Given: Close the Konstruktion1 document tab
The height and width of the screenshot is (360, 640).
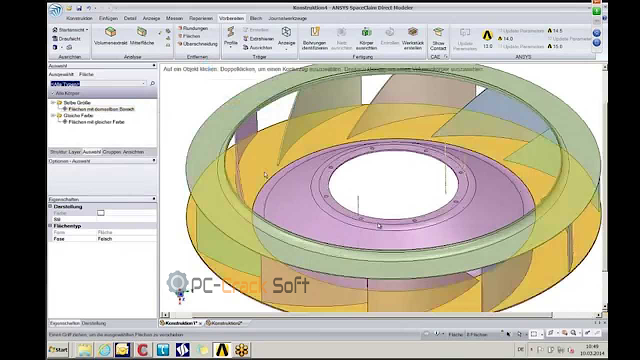Looking at the screenshot, I should pyautogui.click(x=200, y=323).
